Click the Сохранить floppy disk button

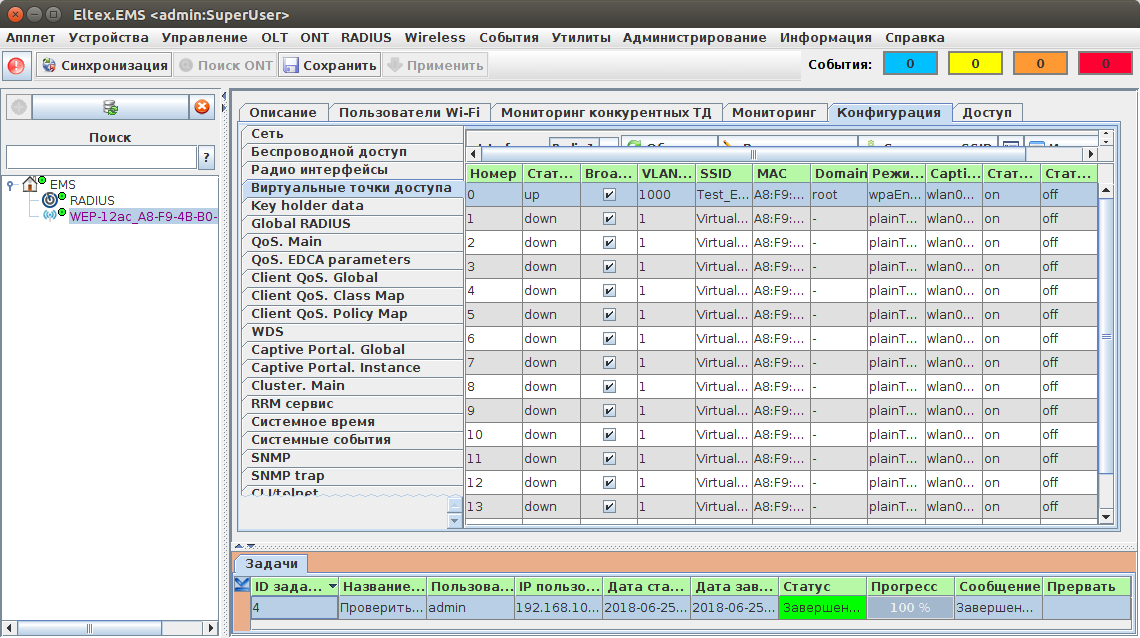329,66
